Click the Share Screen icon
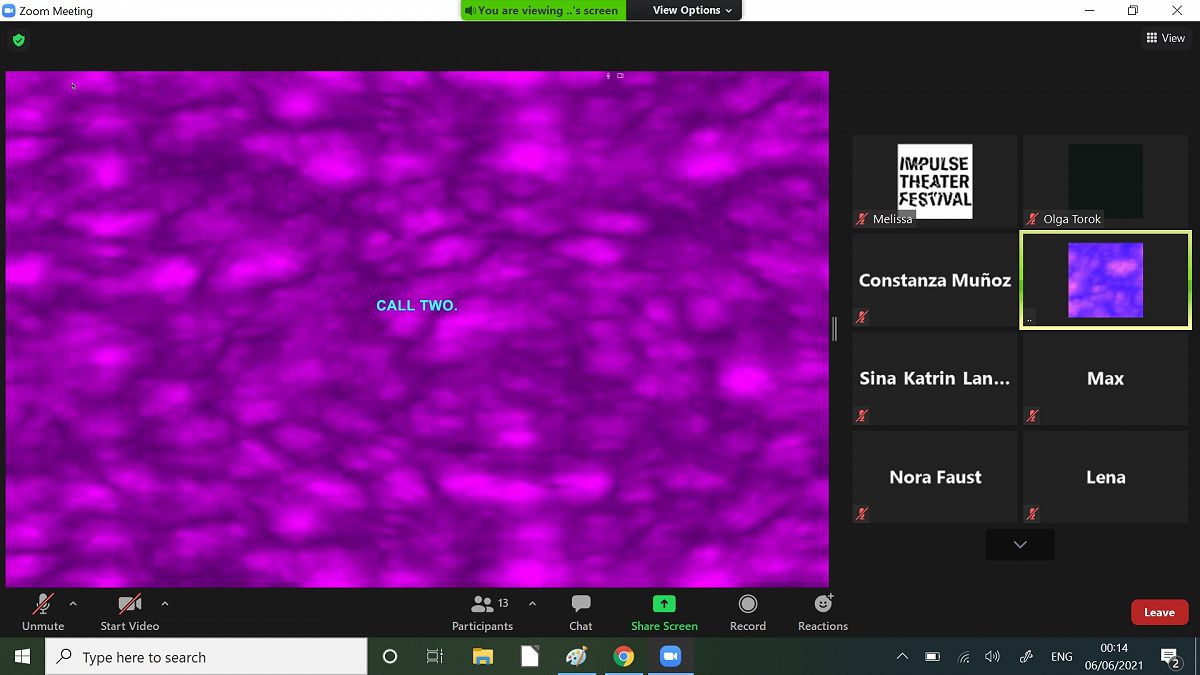 (x=664, y=604)
